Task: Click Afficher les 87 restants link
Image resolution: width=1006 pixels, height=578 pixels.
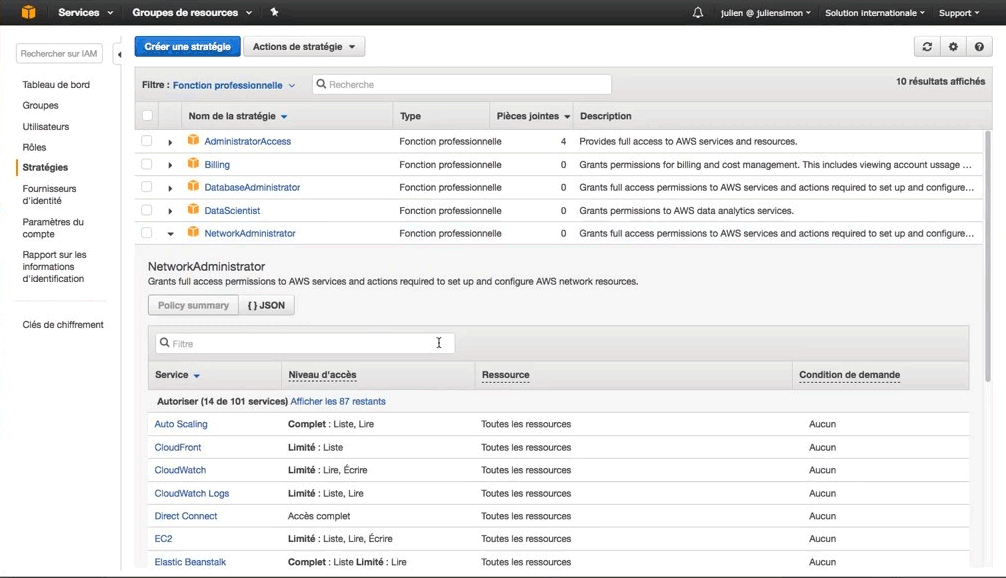Action: (x=338, y=402)
